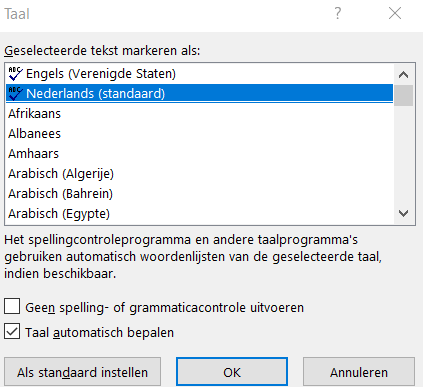The width and height of the screenshot is (423, 387).
Task: Disable Taal automatisch bepalen checkbox
Action: pos(12,332)
